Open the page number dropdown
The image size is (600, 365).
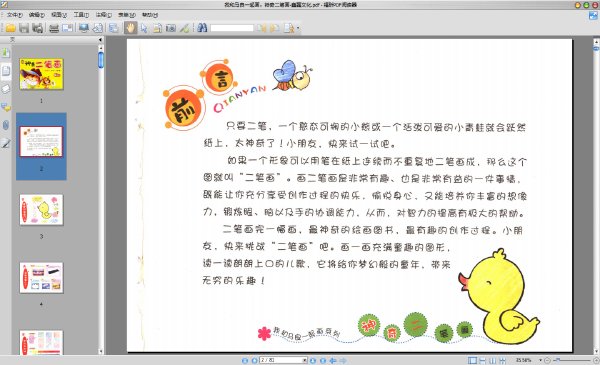click(x=305, y=360)
